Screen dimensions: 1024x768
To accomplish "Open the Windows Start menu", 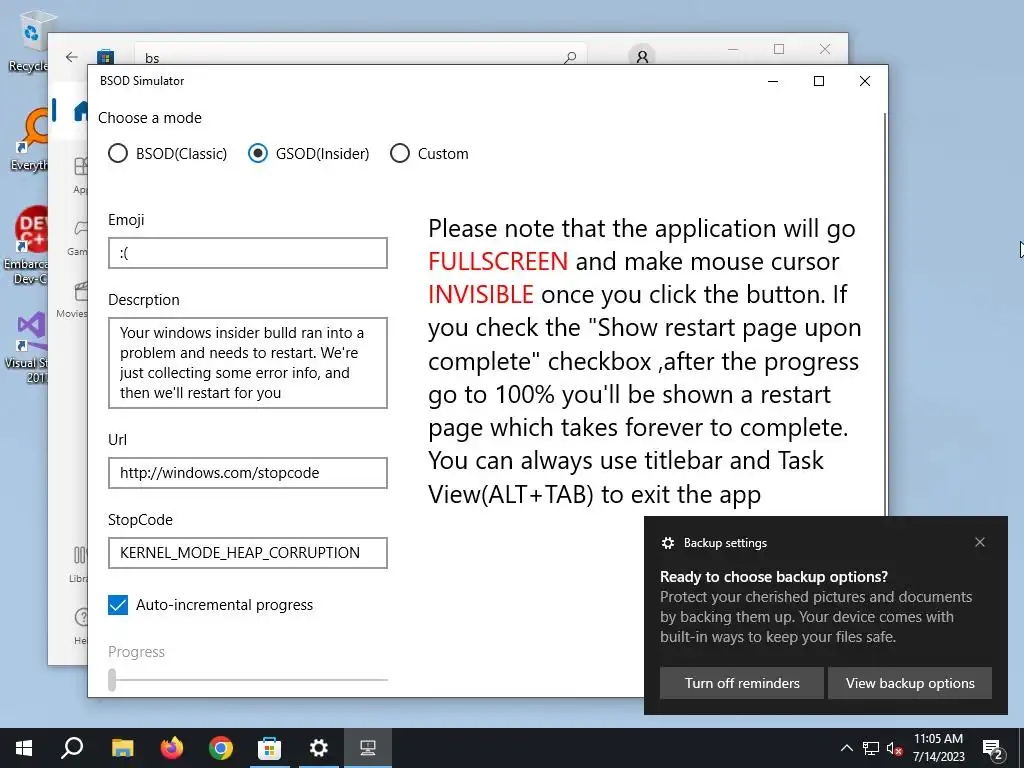I will [24, 748].
